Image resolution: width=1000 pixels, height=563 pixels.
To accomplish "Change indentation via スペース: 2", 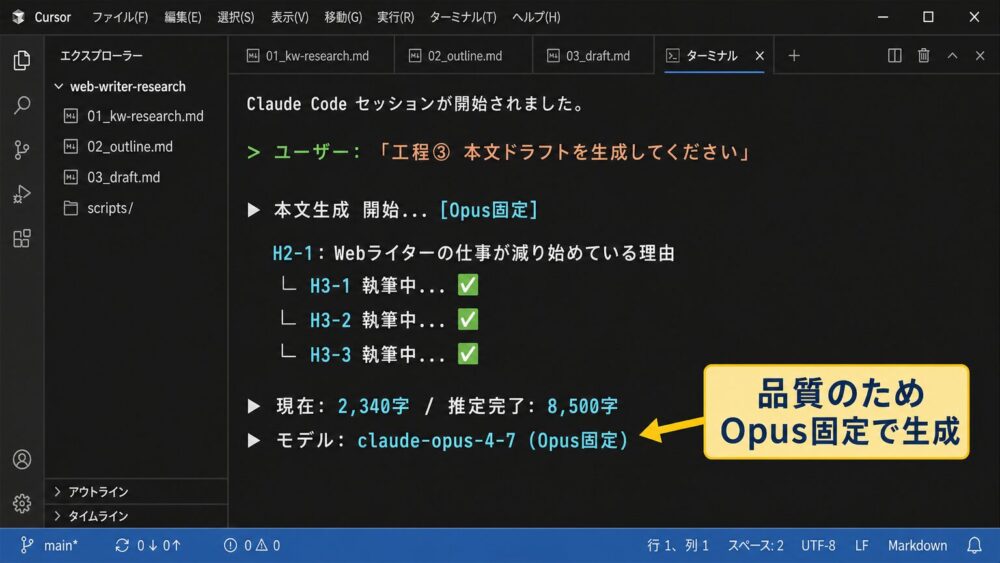I will point(755,545).
